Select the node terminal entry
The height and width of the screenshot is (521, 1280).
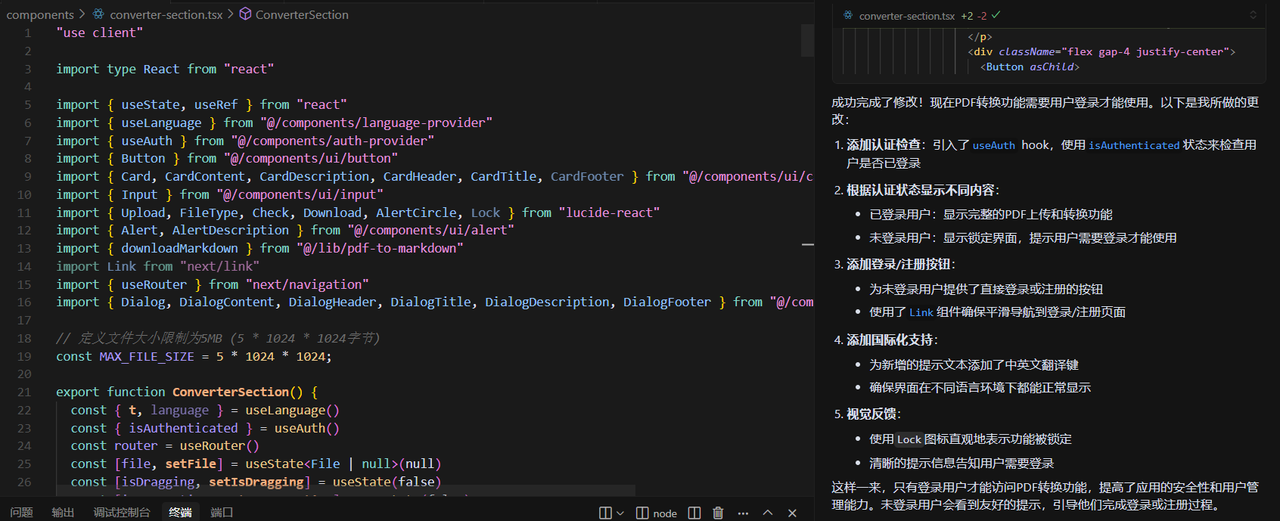[656, 513]
